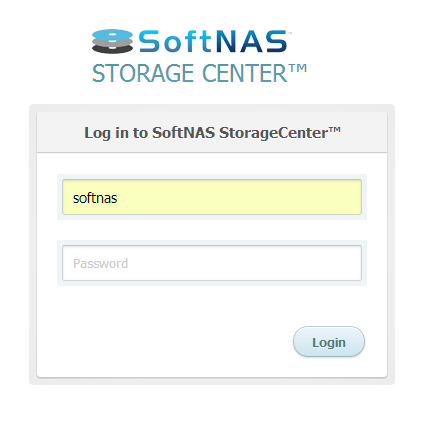
Task: Click the light blue "Soft" logo lettering
Action: tap(175, 41)
